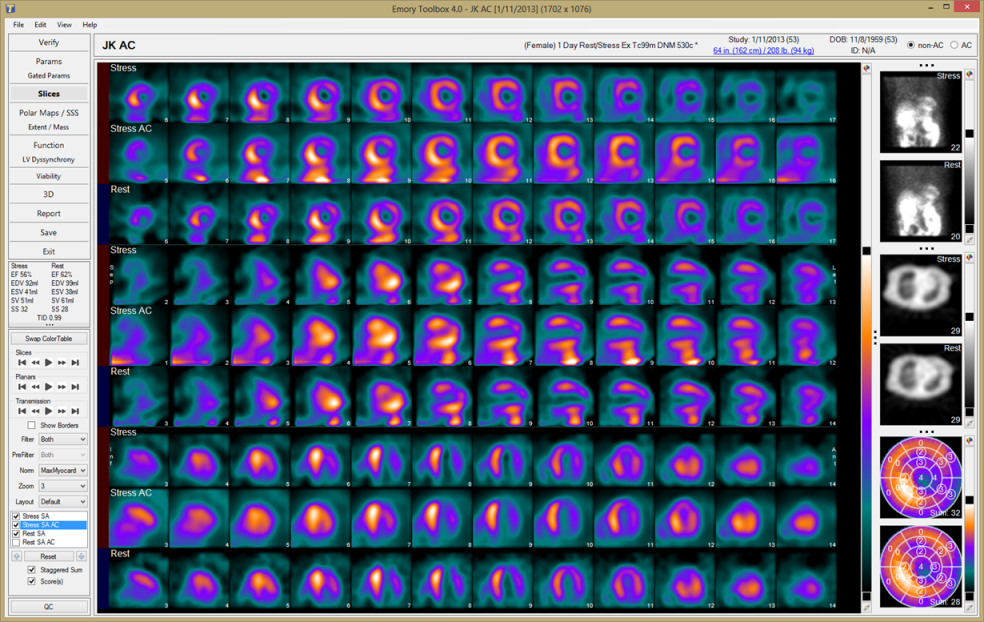
Task: Step forward one frame in Planars controls
Action: tap(62, 387)
